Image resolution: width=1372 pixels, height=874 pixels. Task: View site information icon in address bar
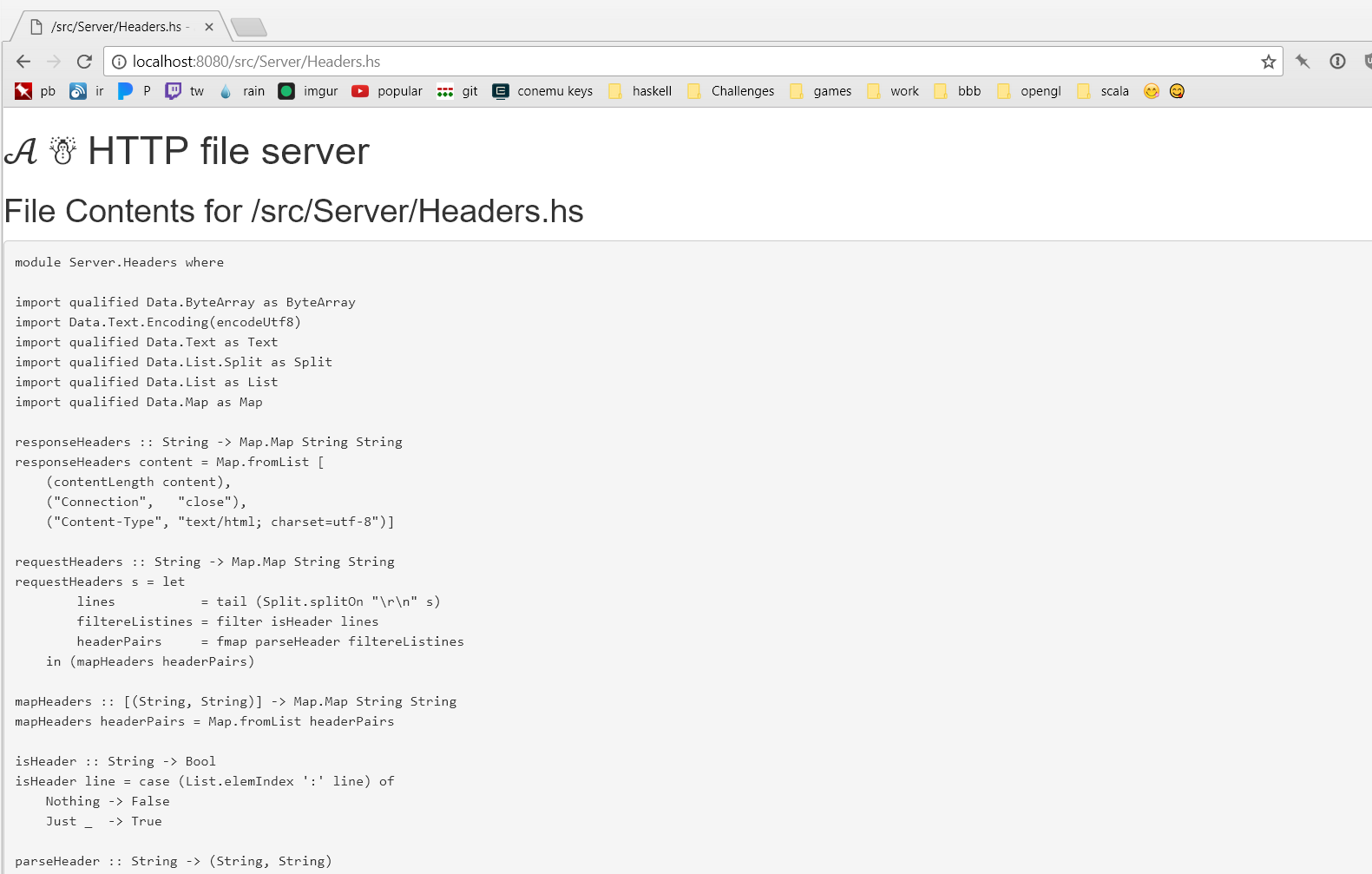[x=120, y=62]
